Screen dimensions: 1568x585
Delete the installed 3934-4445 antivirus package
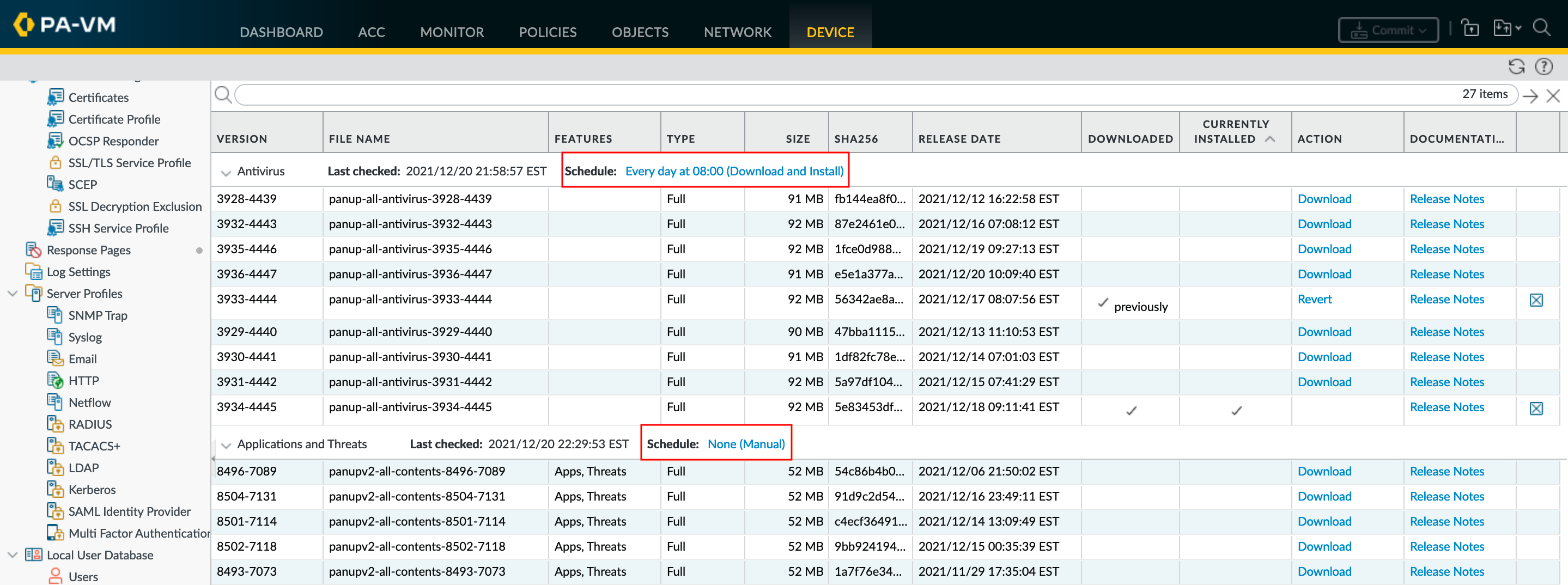tap(1536, 409)
